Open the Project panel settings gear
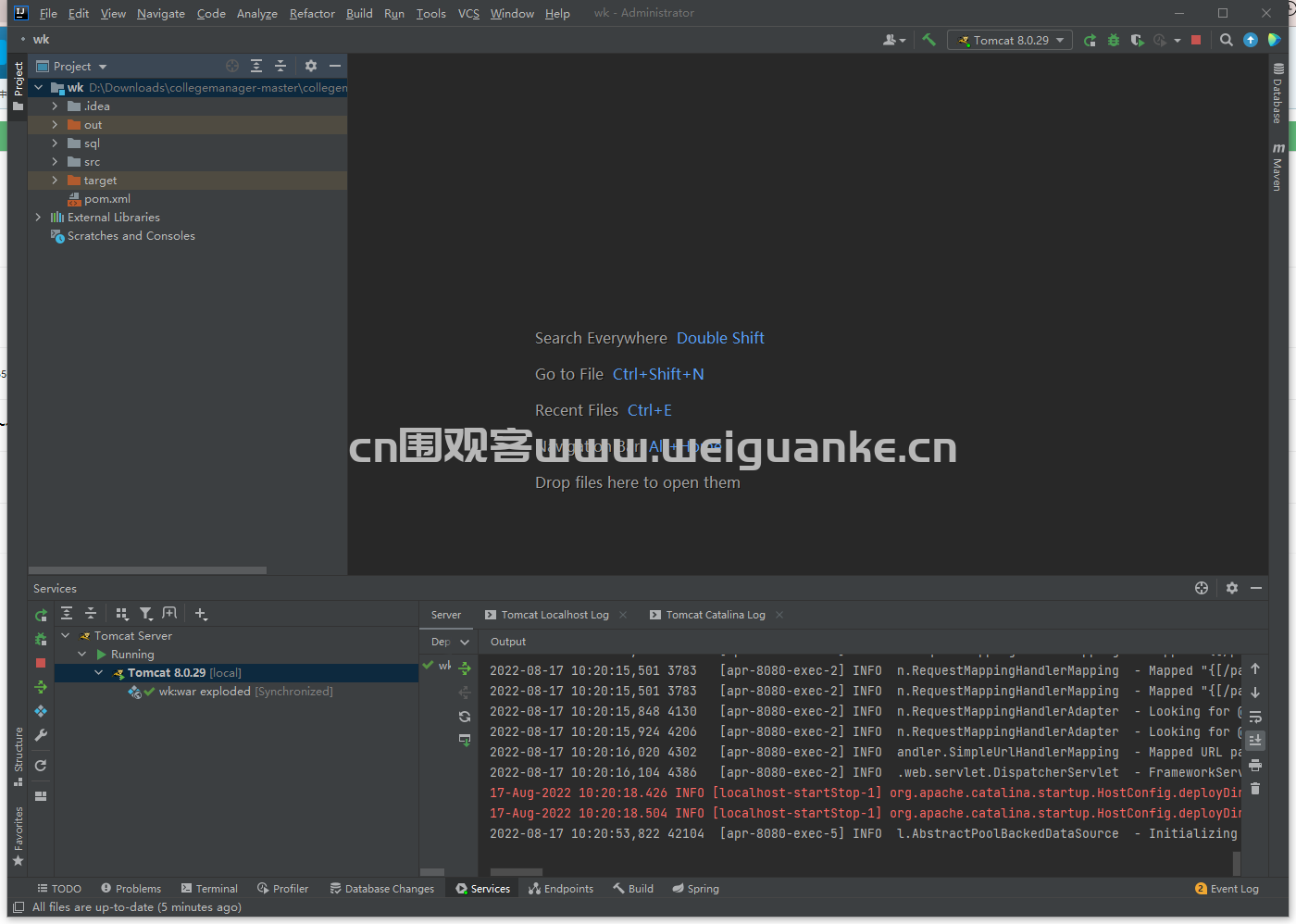The height and width of the screenshot is (924, 1296). [311, 66]
